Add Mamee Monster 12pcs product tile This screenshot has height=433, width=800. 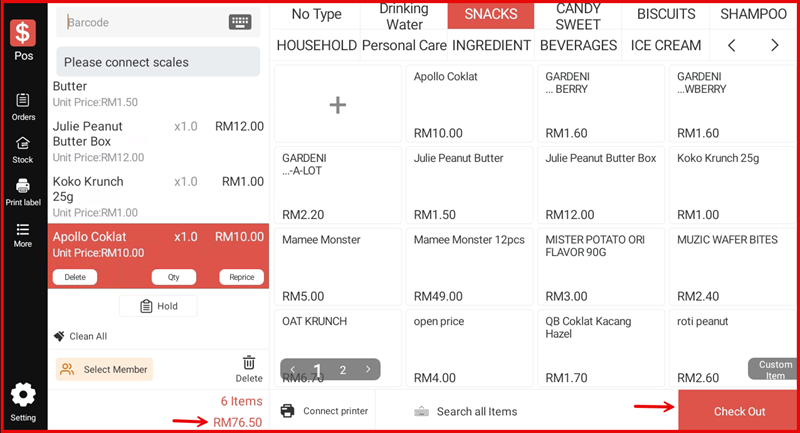point(468,266)
